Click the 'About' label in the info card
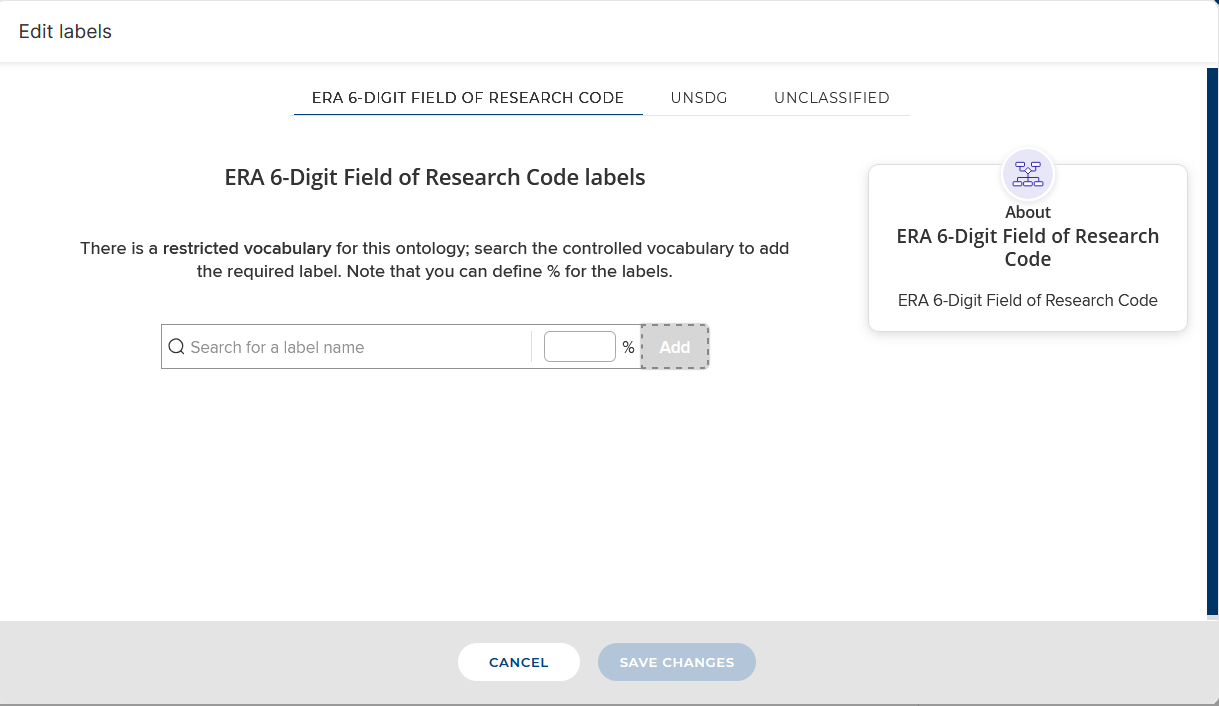The width and height of the screenshot is (1219, 706). tap(1028, 212)
